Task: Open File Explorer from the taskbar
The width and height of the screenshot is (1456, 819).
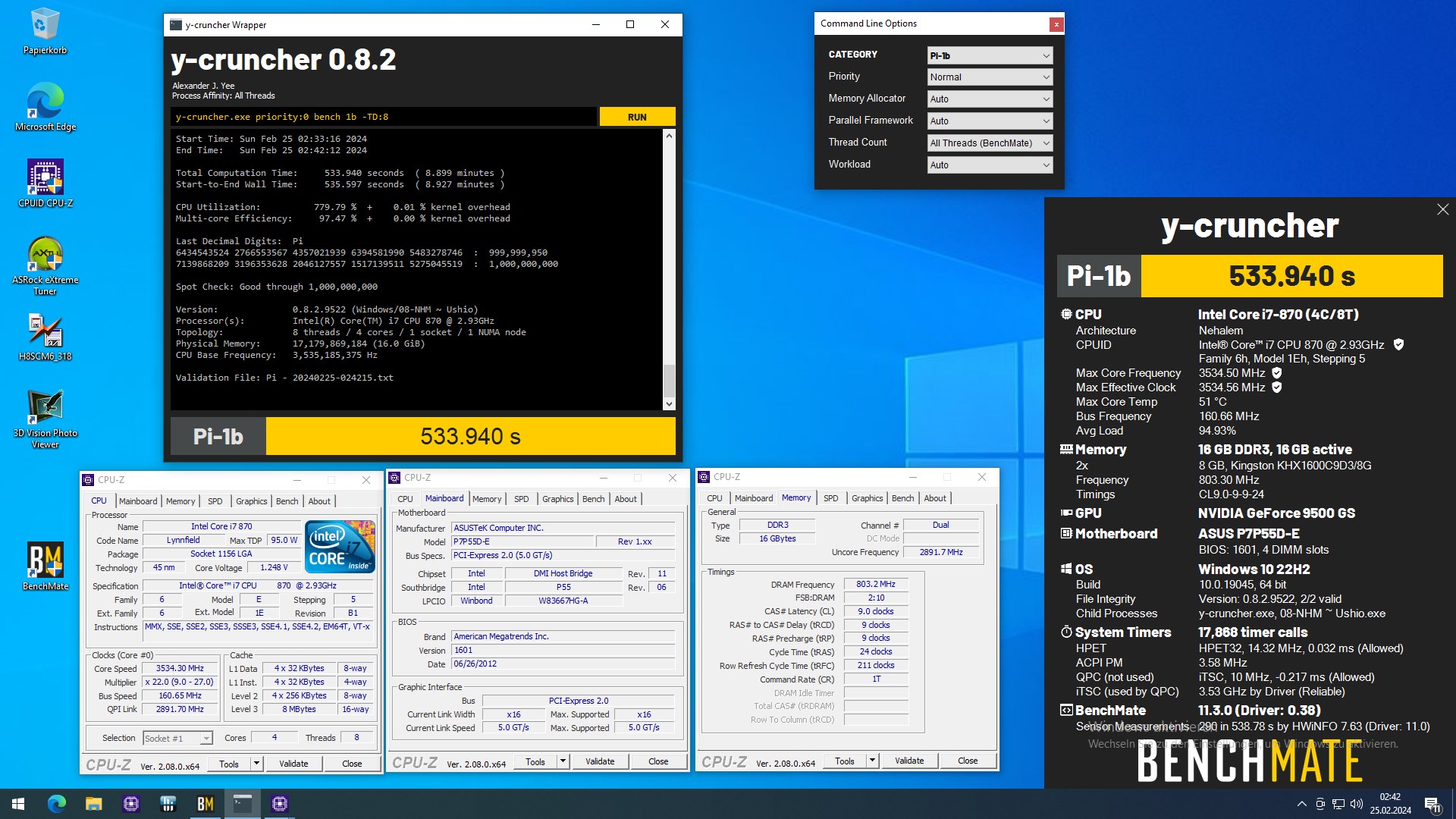Action: click(93, 804)
